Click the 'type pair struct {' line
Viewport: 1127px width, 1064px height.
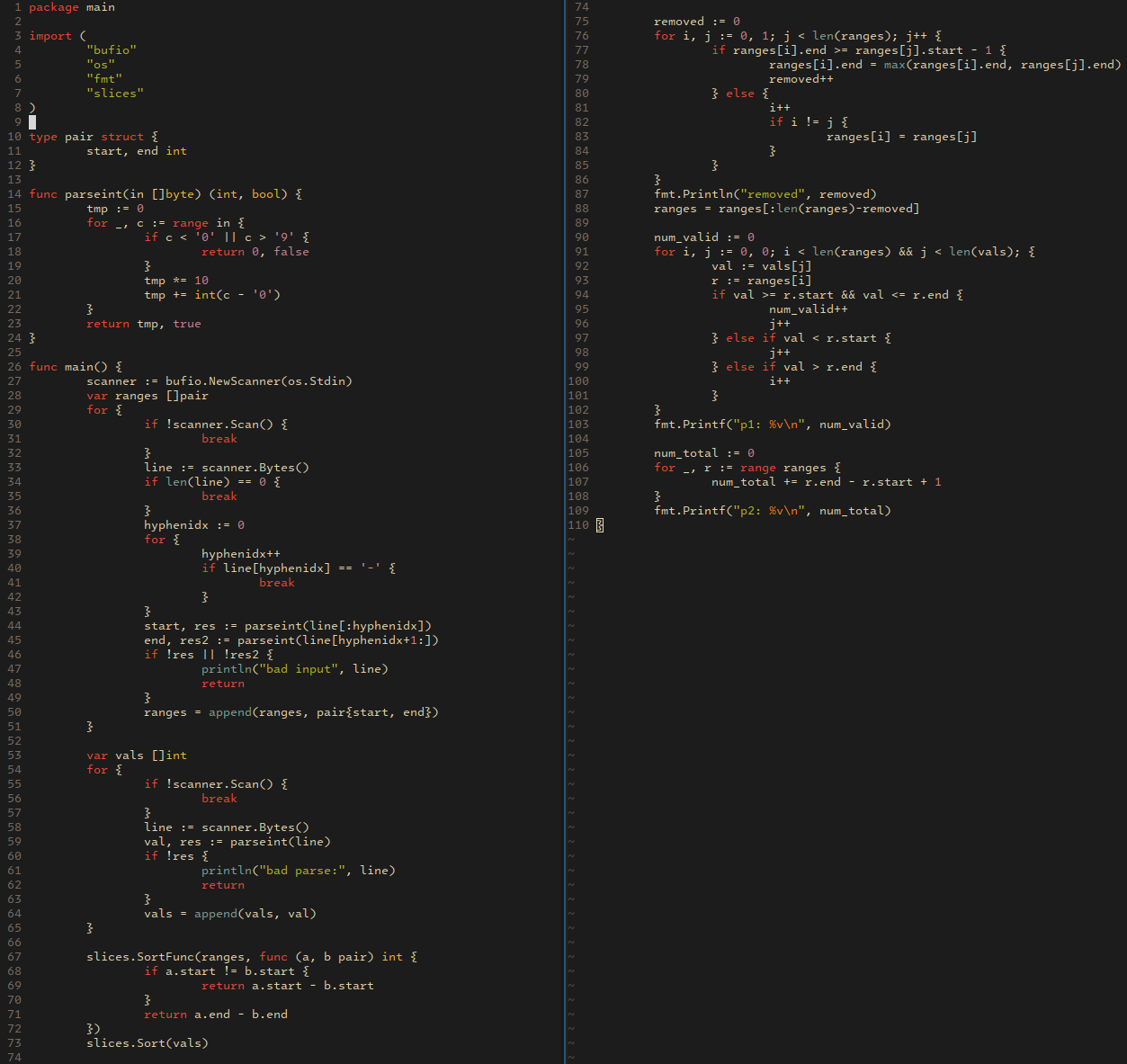(x=94, y=137)
